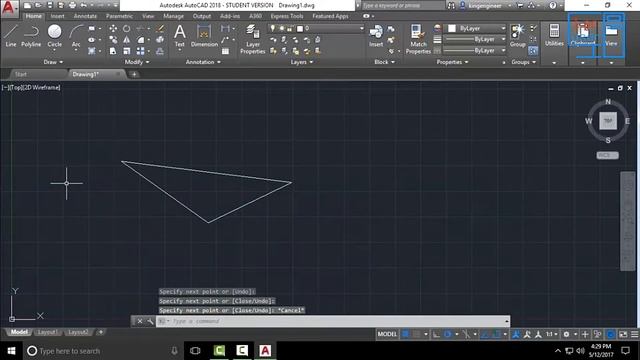
Task: Click the Mirror tool in Modify panel
Action: click(127, 40)
